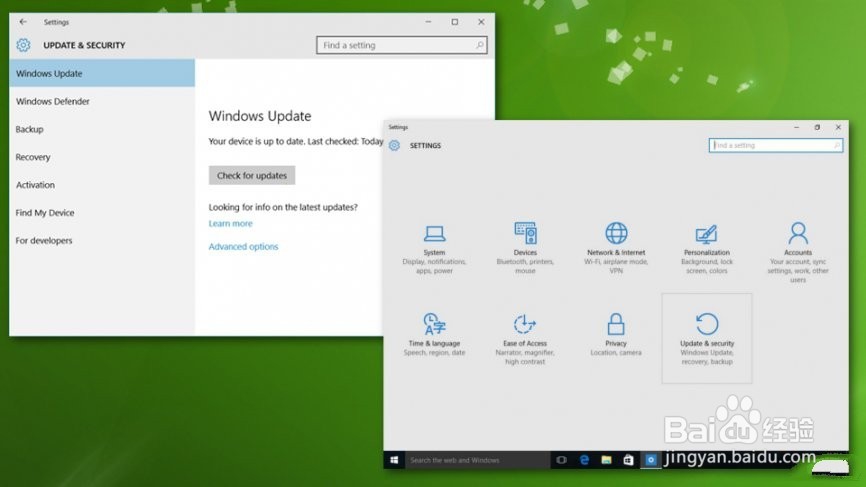Open the Personalization settings tile
This screenshot has width=866, height=487.
(706, 249)
